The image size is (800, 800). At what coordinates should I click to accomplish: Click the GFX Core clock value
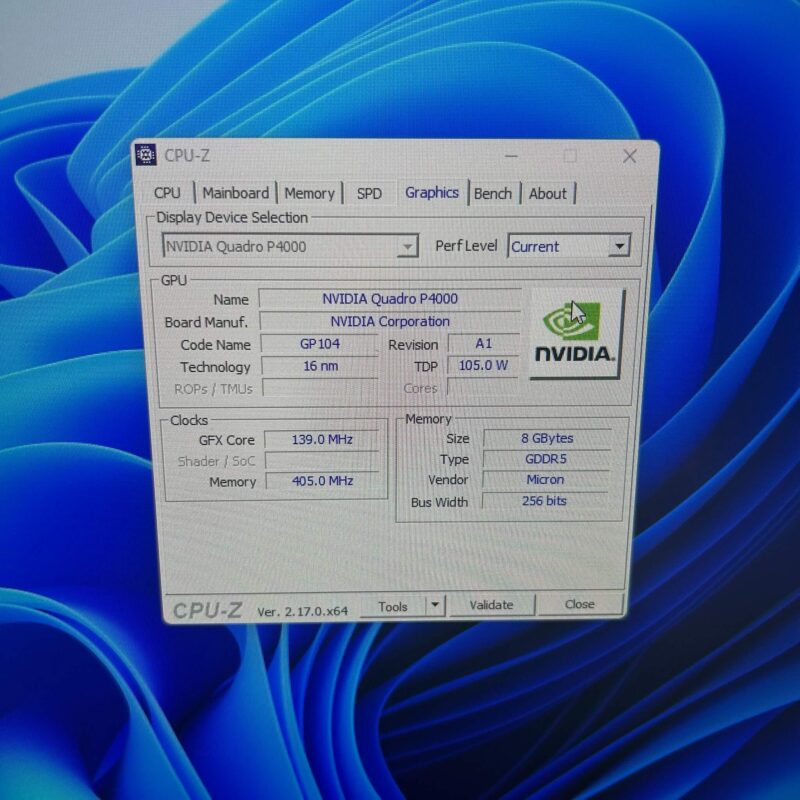pos(322,439)
